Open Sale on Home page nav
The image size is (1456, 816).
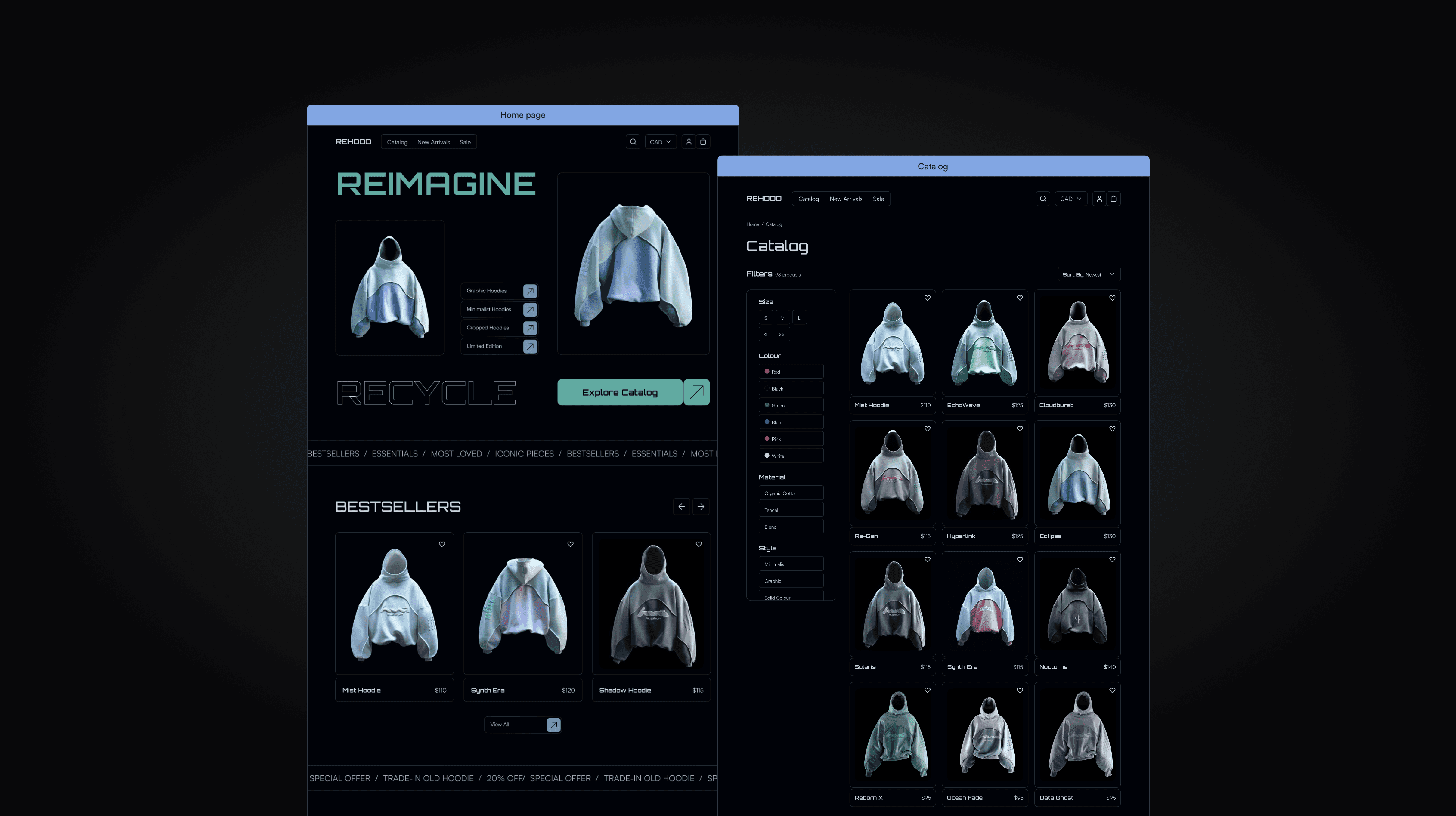pos(465,142)
